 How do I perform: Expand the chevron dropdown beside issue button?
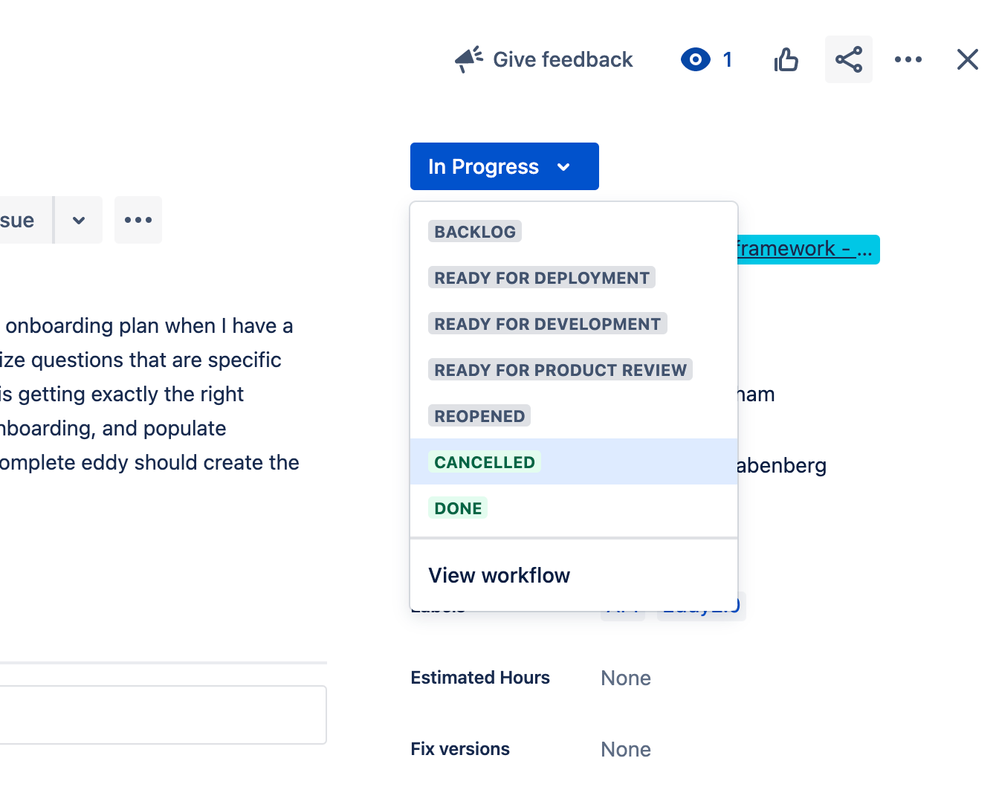pyautogui.click(x=79, y=221)
